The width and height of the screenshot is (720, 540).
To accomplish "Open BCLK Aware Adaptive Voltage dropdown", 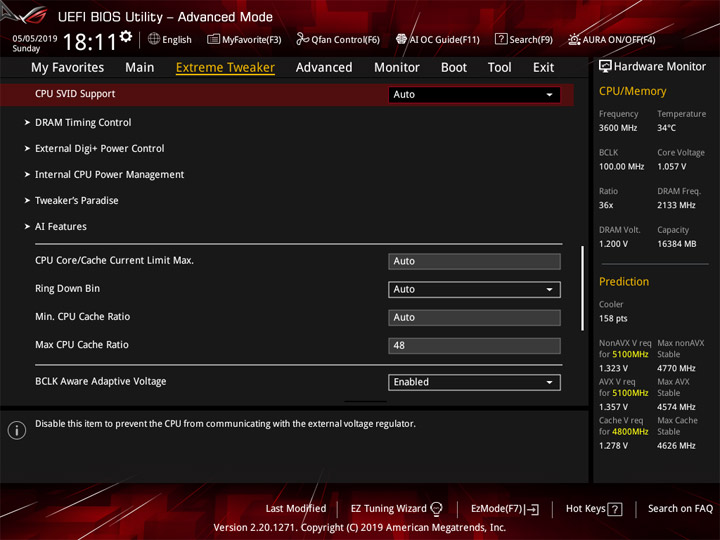I will [474, 382].
